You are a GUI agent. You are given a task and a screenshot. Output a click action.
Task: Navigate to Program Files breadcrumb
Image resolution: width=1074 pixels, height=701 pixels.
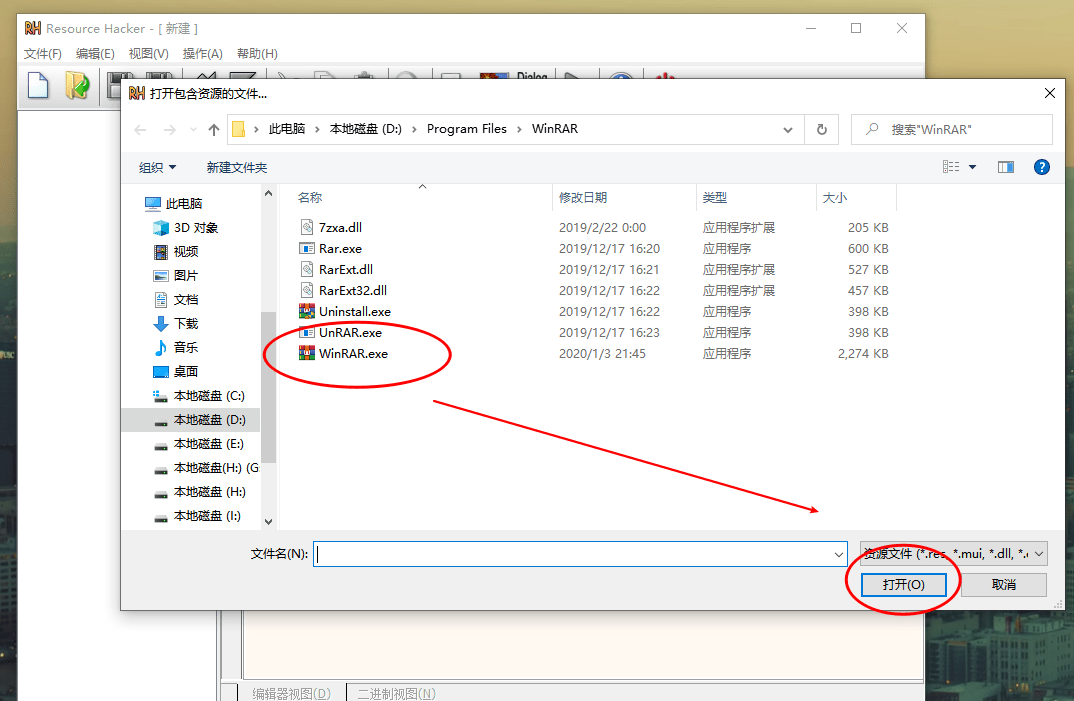coord(466,129)
